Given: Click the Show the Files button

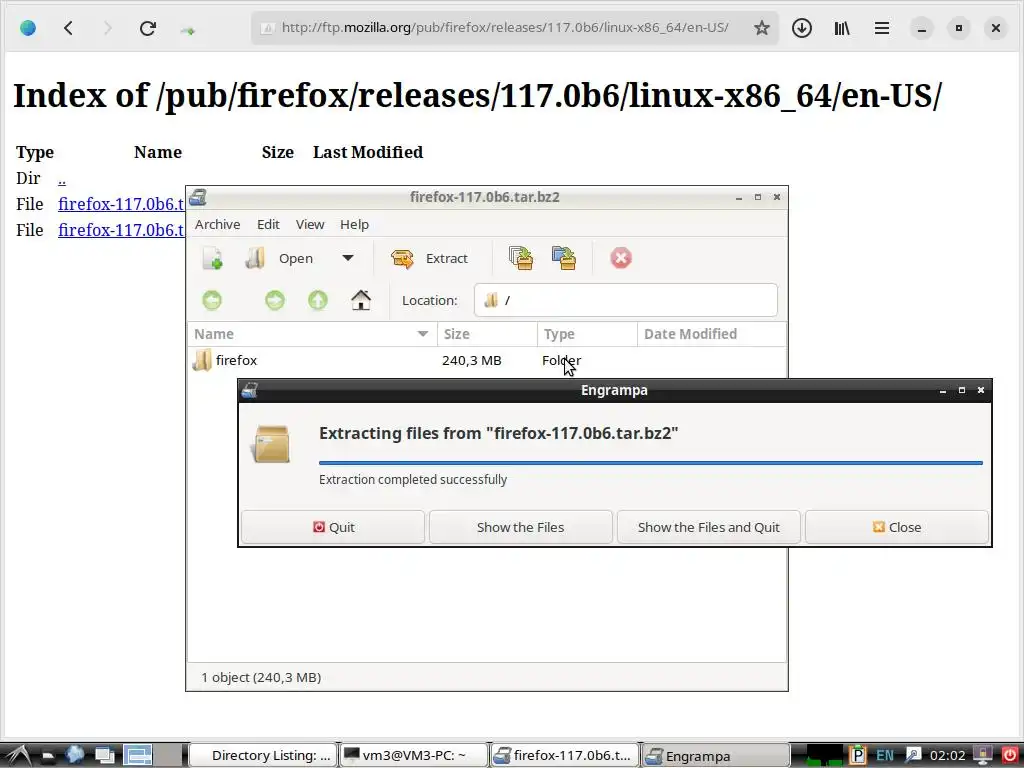Looking at the screenshot, I should (520, 527).
